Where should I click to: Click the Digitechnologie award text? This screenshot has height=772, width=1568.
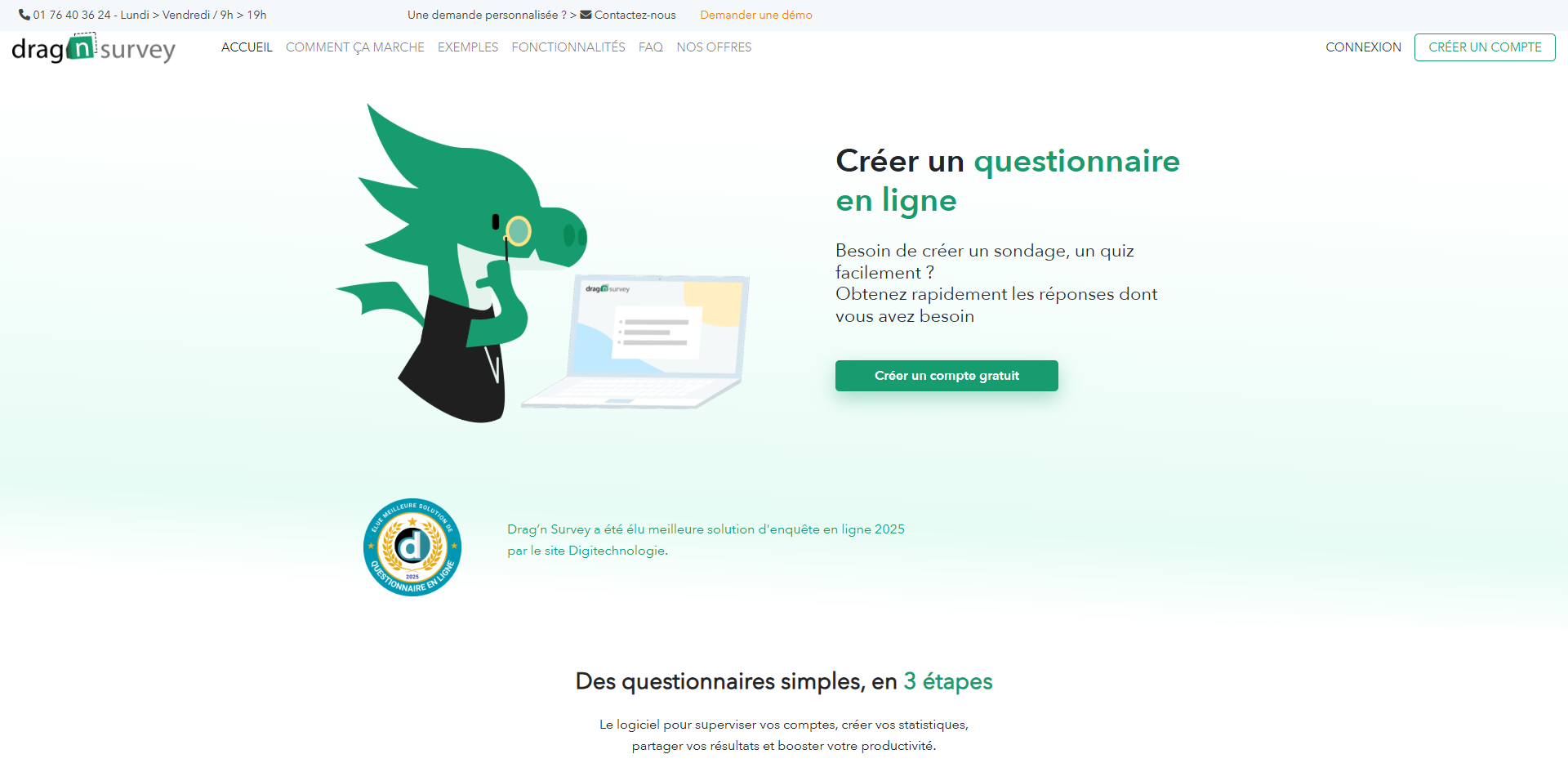click(706, 540)
